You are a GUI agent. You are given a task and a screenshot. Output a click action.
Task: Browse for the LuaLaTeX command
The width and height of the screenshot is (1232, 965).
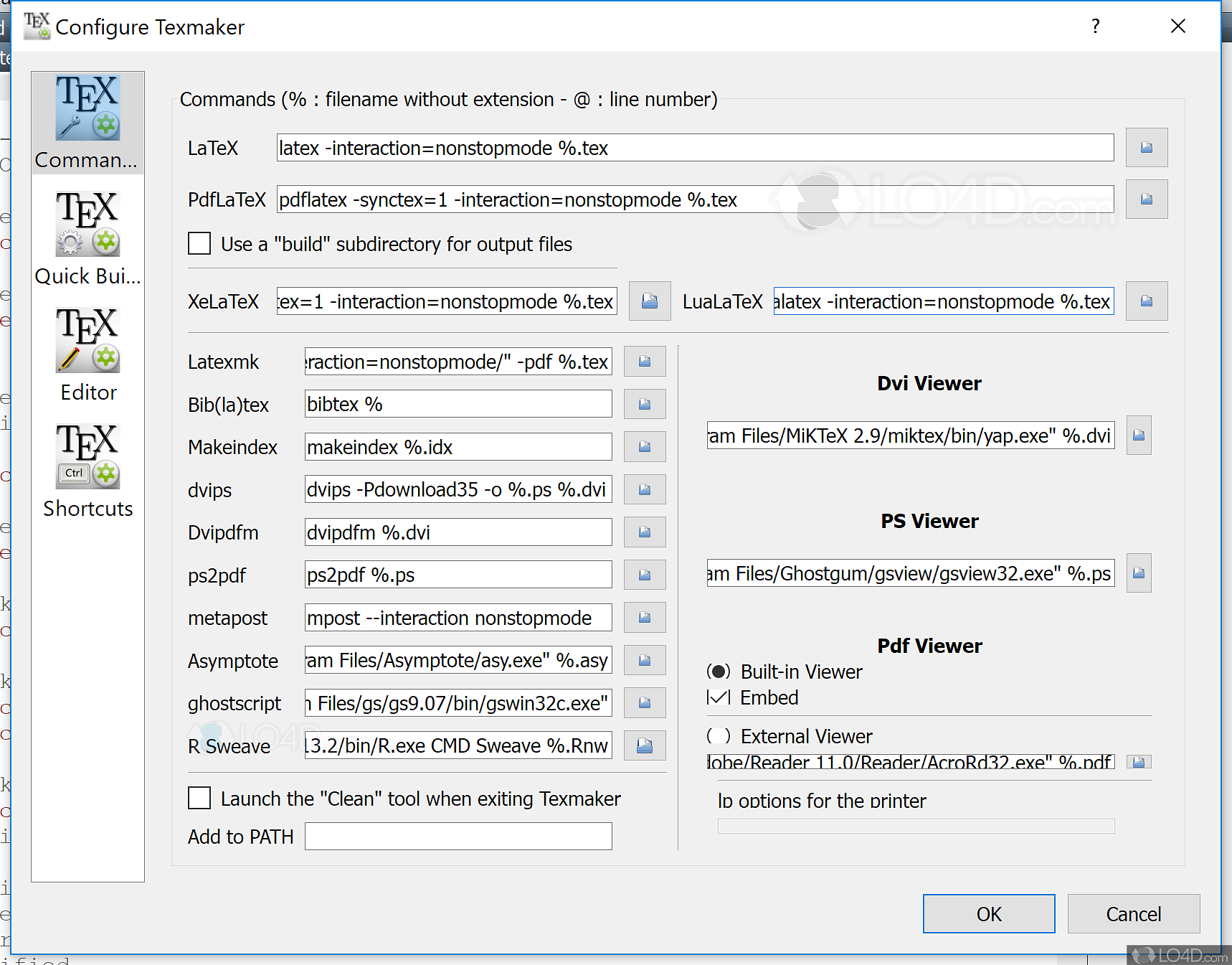point(1145,301)
